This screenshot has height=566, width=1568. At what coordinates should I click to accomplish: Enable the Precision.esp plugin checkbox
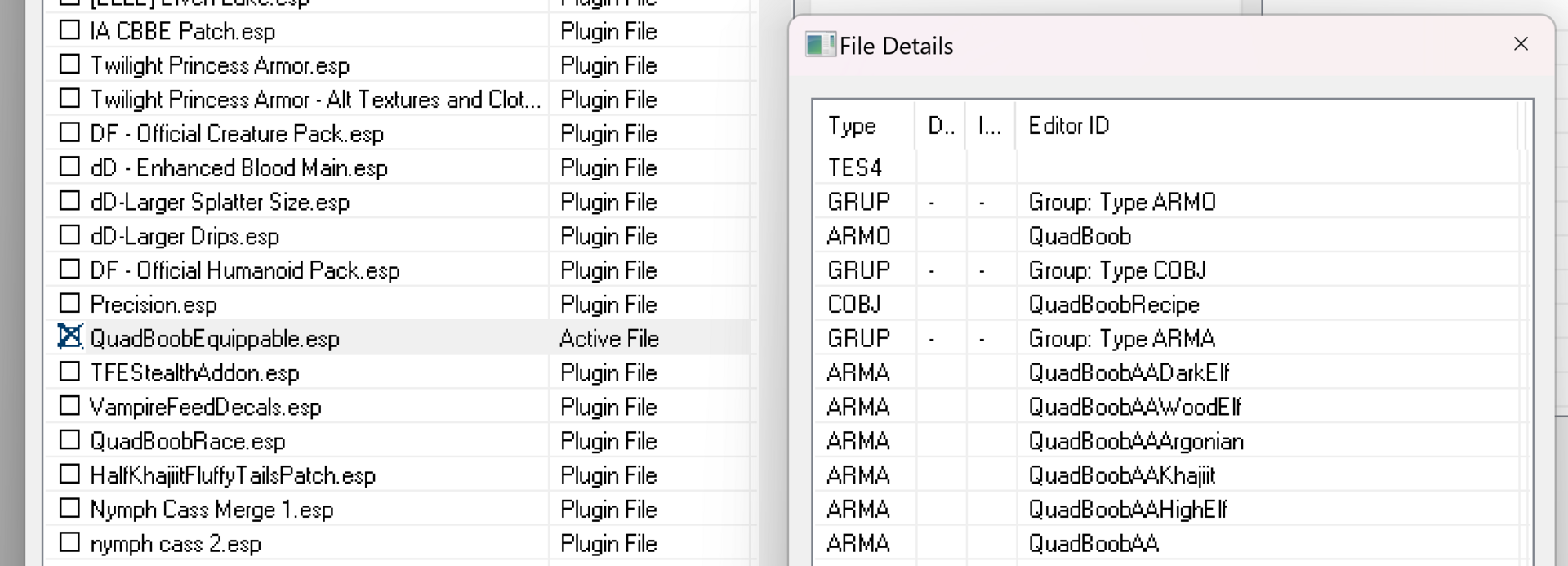pyautogui.click(x=70, y=304)
